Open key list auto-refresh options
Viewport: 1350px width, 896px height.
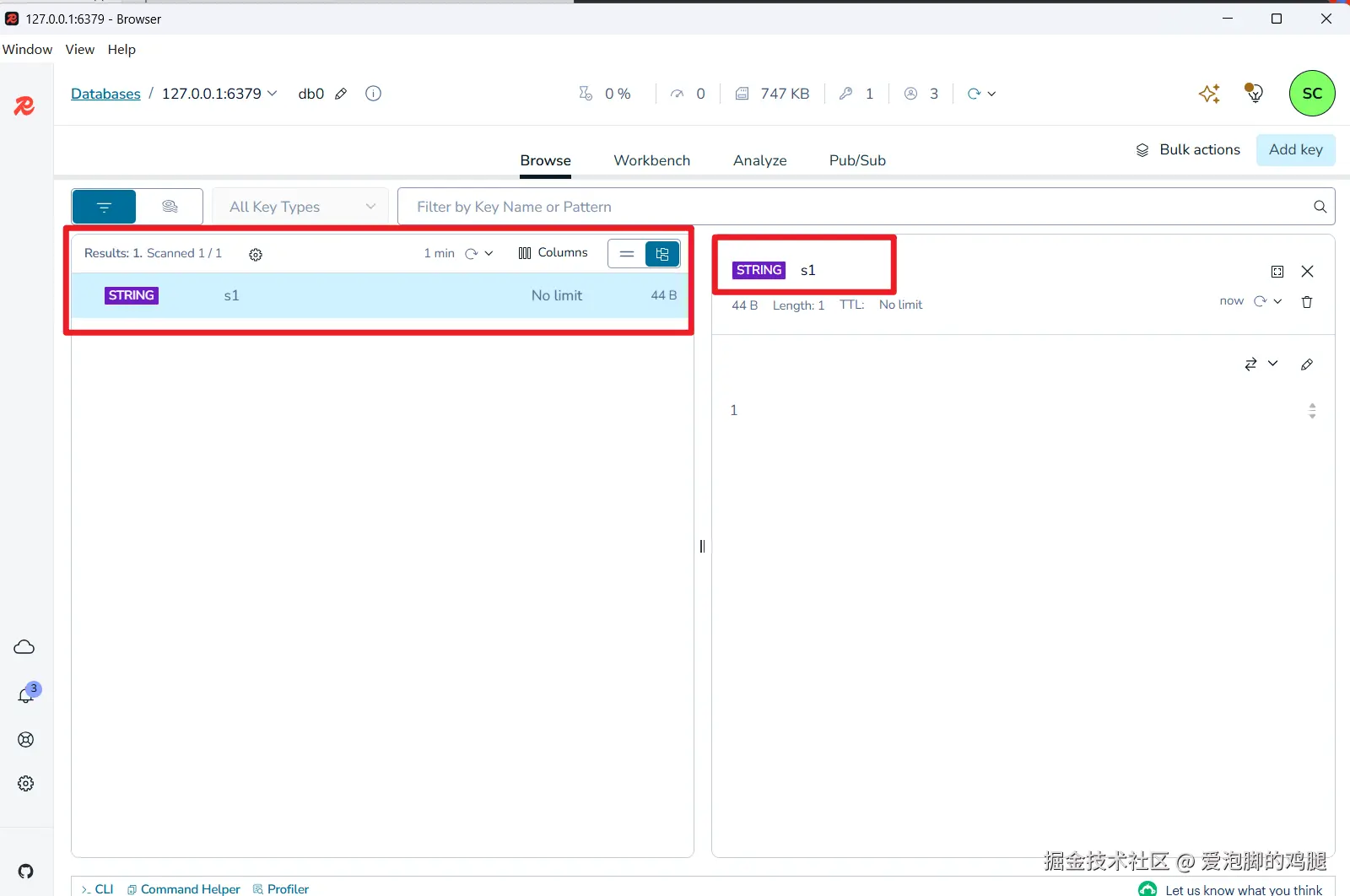pyautogui.click(x=489, y=253)
